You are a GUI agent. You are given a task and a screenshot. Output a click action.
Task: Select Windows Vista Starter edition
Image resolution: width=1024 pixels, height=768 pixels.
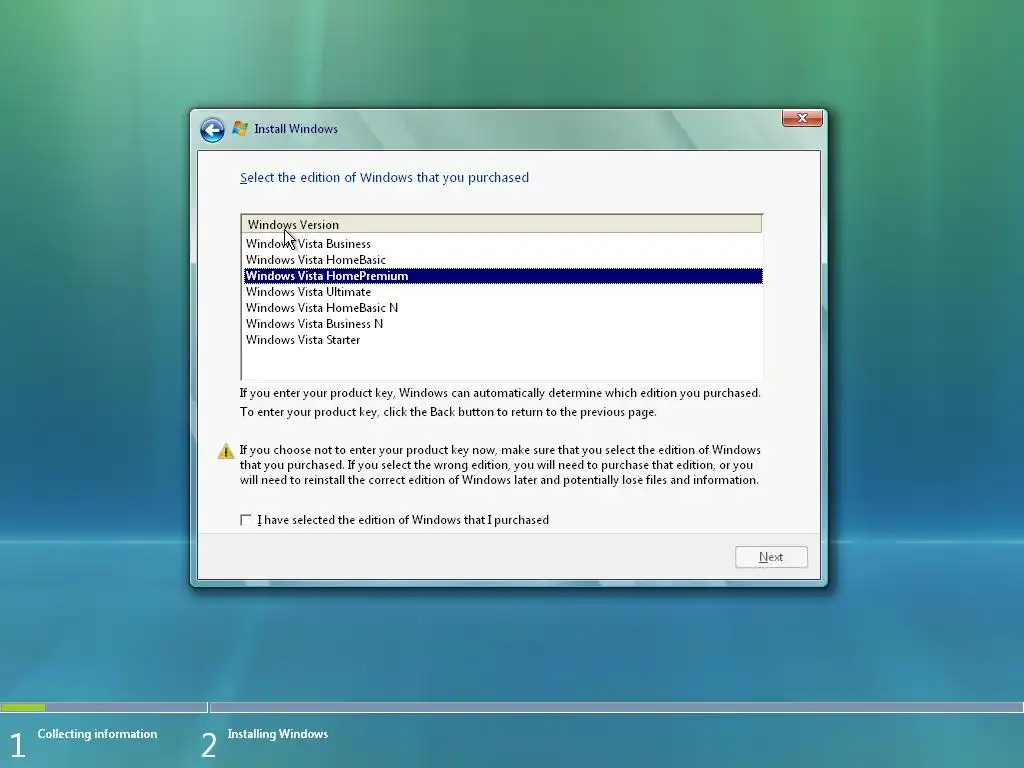[x=503, y=340]
